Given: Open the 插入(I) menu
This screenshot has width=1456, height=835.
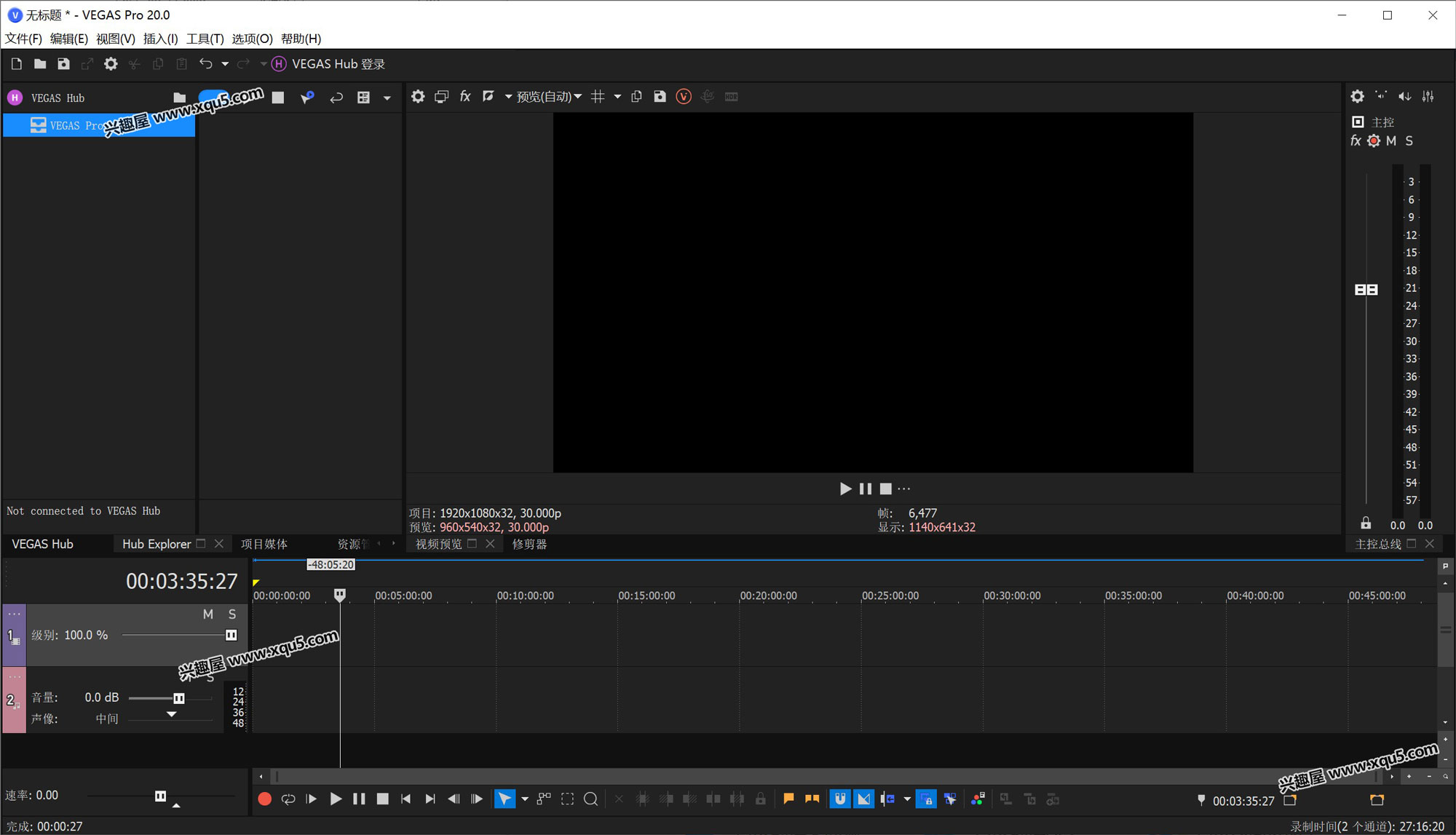Looking at the screenshot, I should [160, 39].
